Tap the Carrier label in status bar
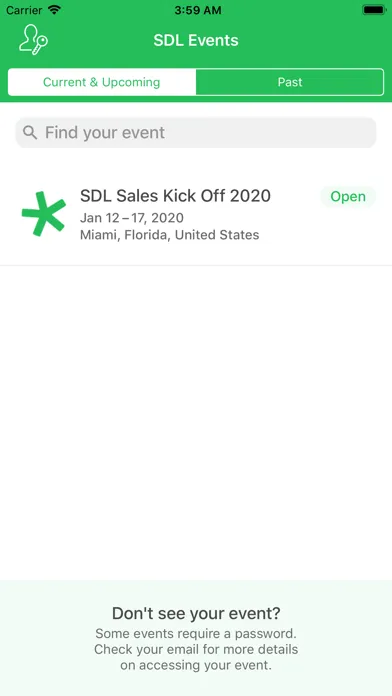The width and height of the screenshot is (392, 696). pos(24,10)
